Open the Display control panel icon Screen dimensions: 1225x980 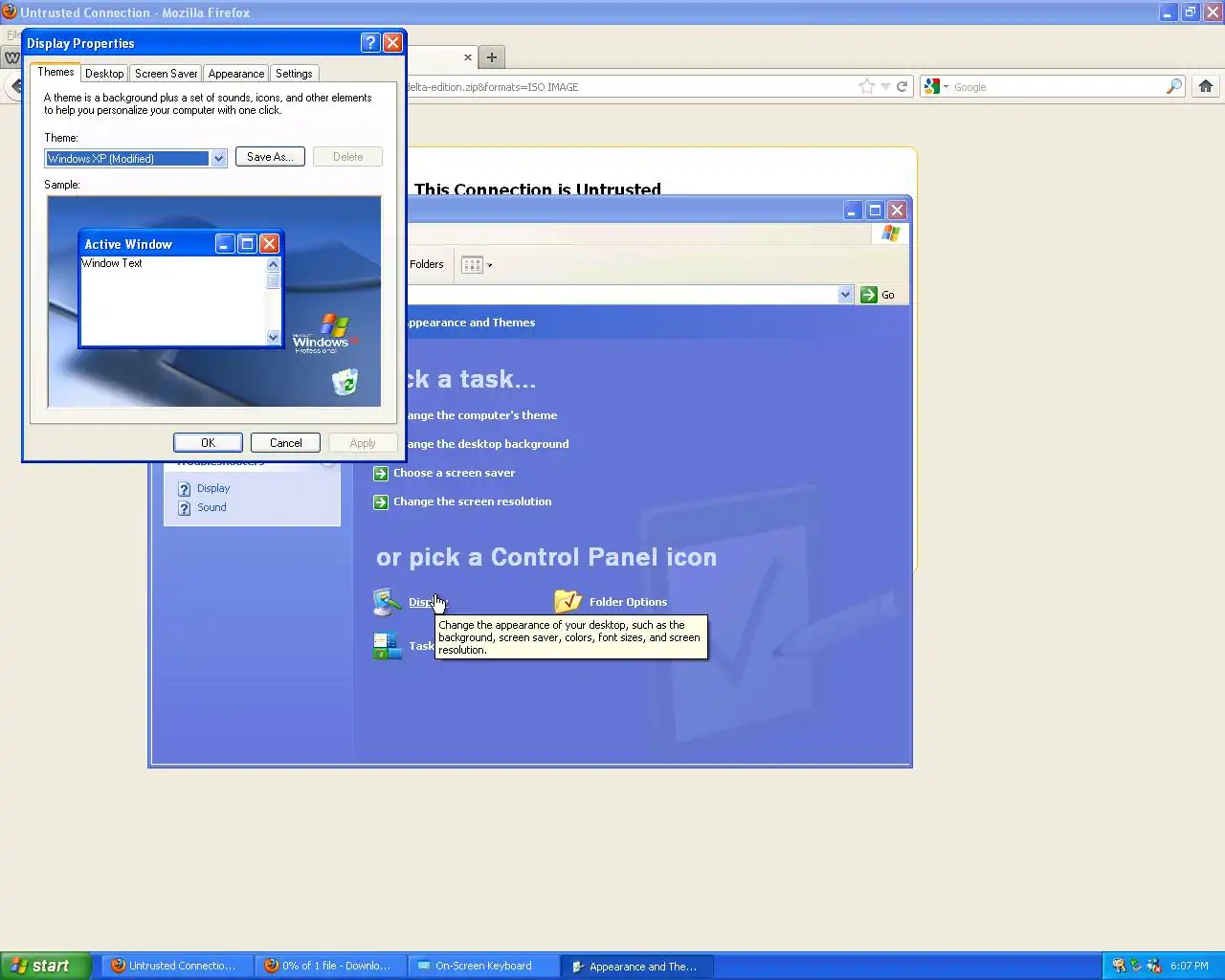coord(387,602)
